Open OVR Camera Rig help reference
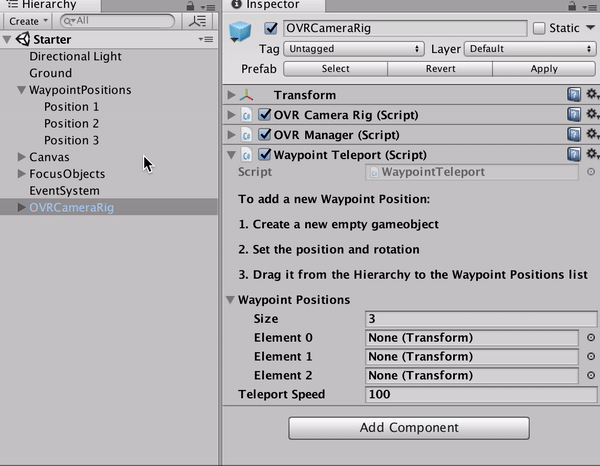The width and height of the screenshot is (600, 466). tap(574, 114)
